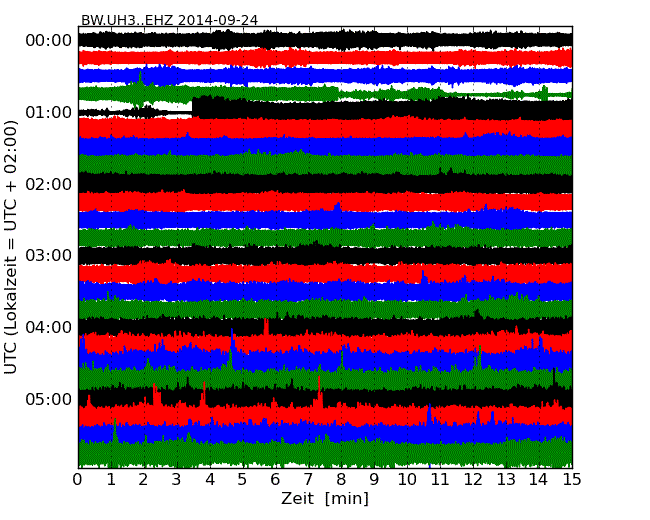The width and height of the screenshot is (650, 520).
Task: Click x-axis tick label 15
Action: click(x=572, y=480)
